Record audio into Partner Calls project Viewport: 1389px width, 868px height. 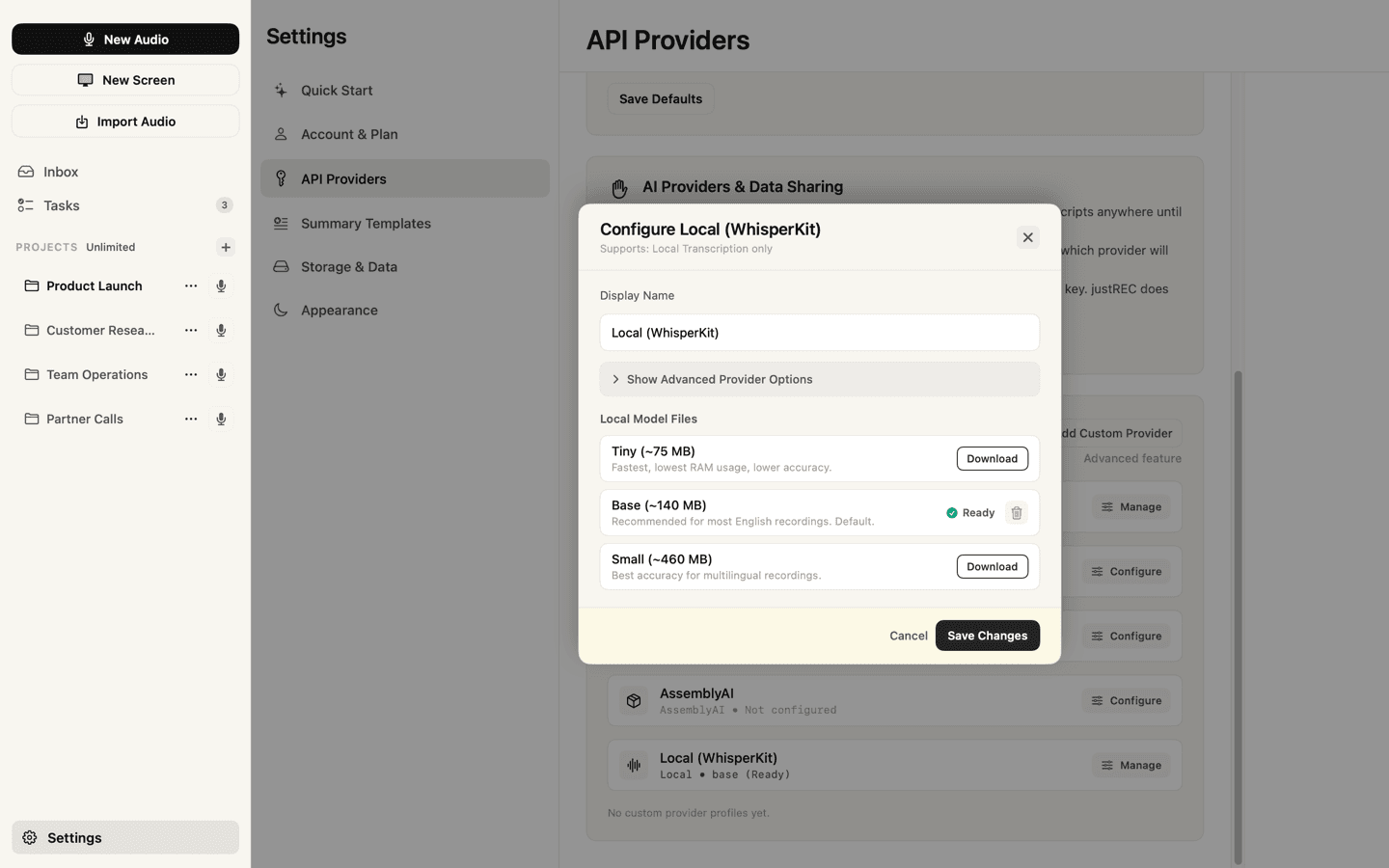coord(221,419)
